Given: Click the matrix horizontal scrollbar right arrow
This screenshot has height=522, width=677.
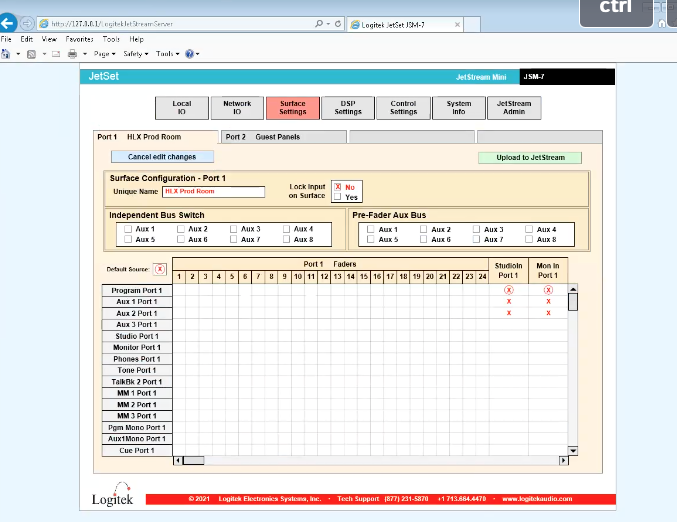Looking at the screenshot, I should click(x=563, y=461).
